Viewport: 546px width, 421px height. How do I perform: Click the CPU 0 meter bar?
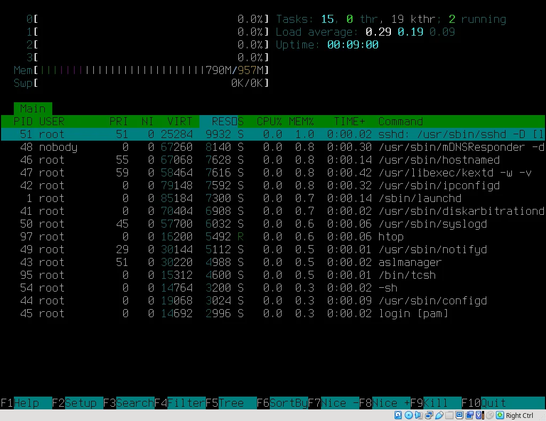coord(147,19)
